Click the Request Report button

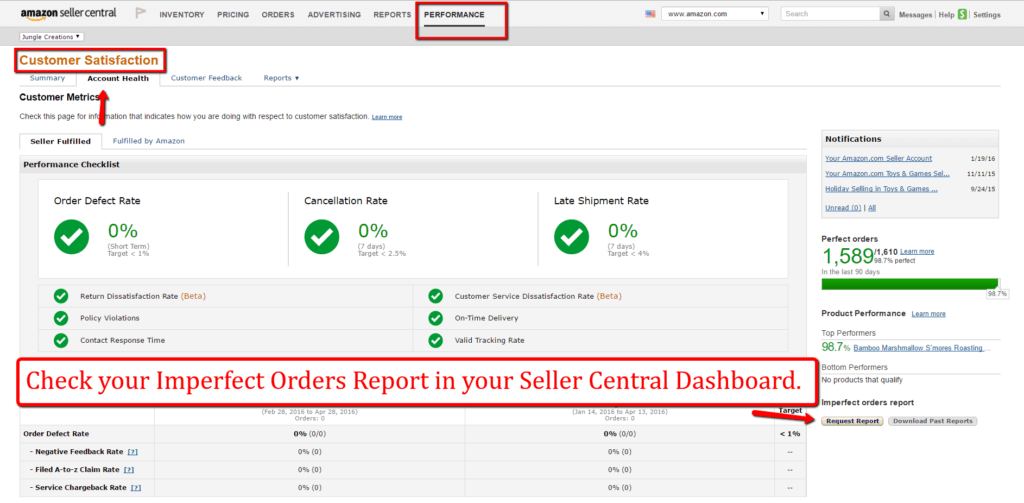(852, 421)
